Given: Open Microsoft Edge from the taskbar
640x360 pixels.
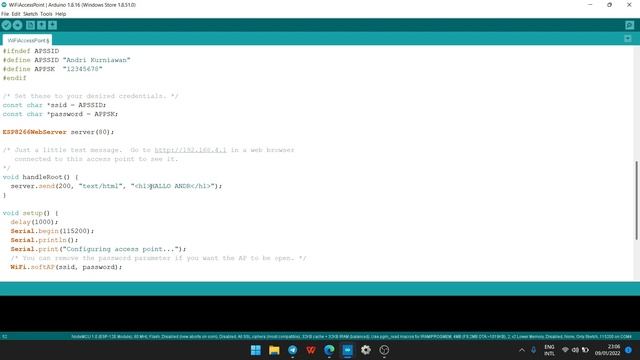Looking at the screenshot, I should 329,350.
